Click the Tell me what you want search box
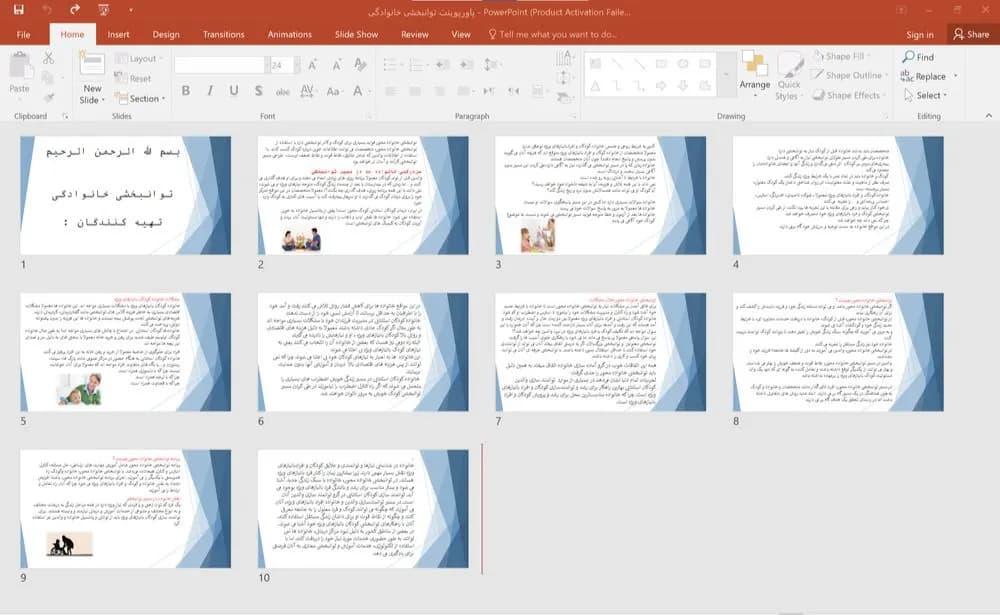The height and width of the screenshot is (615, 1000). [x=552, y=34]
